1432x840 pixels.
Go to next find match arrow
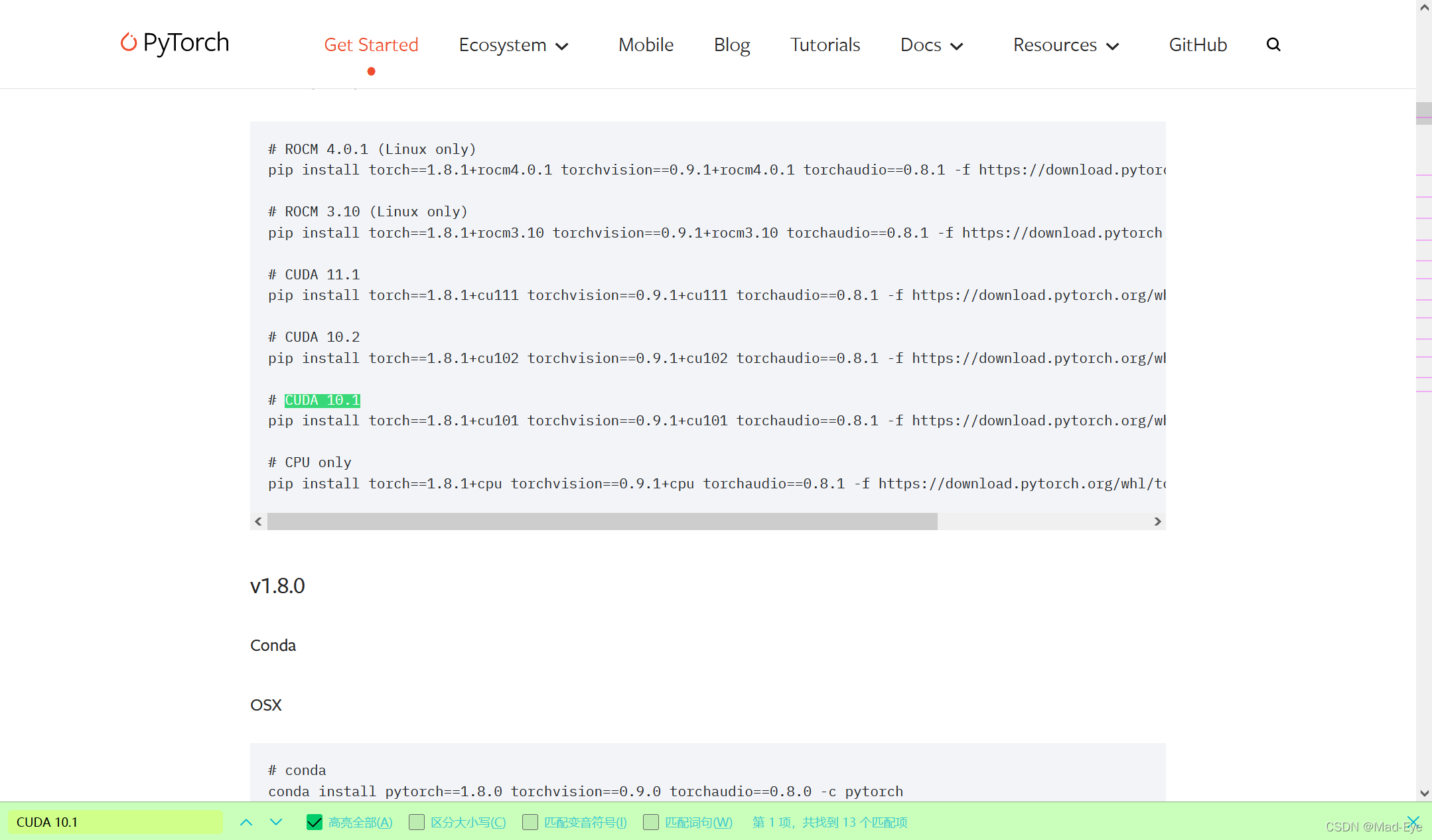[276, 822]
